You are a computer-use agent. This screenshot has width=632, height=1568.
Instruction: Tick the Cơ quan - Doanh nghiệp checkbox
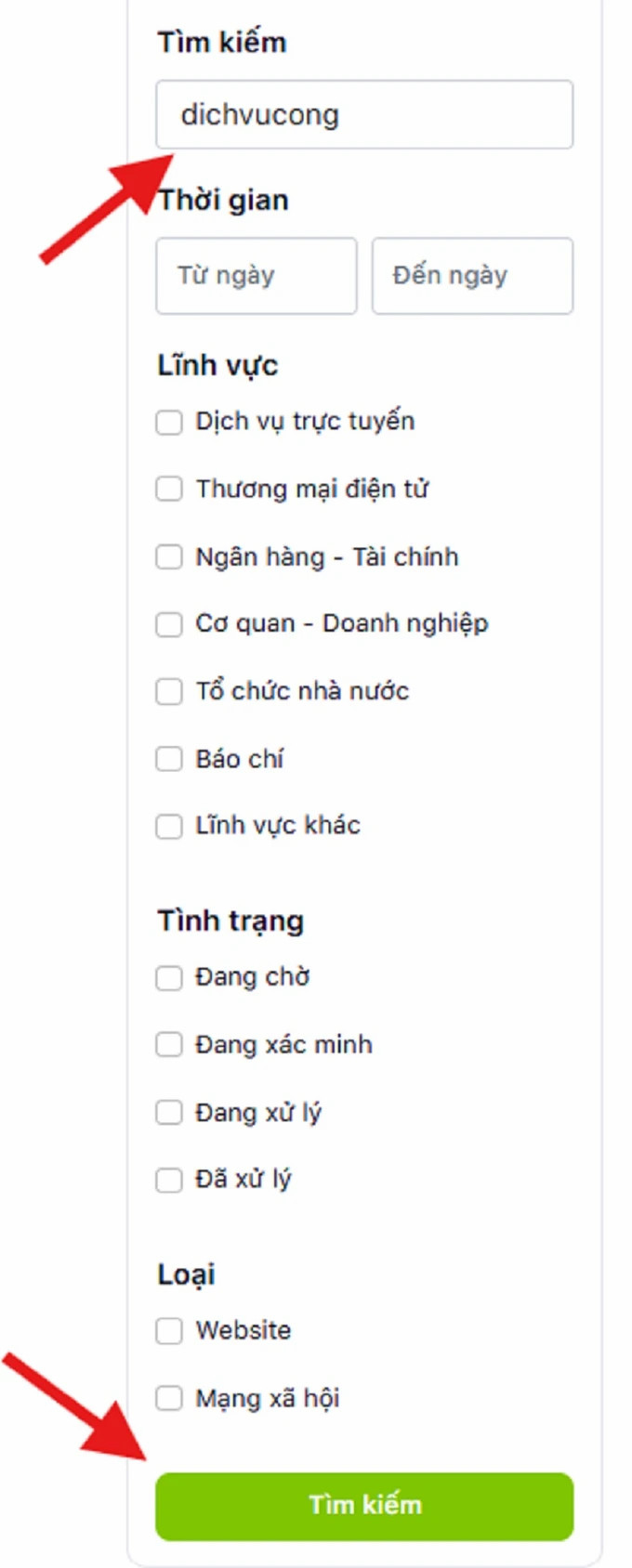[168, 624]
